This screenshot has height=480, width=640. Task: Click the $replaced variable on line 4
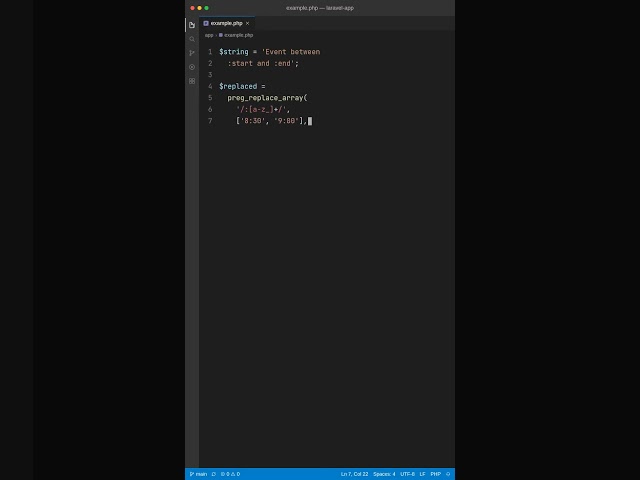(x=238, y=86)
